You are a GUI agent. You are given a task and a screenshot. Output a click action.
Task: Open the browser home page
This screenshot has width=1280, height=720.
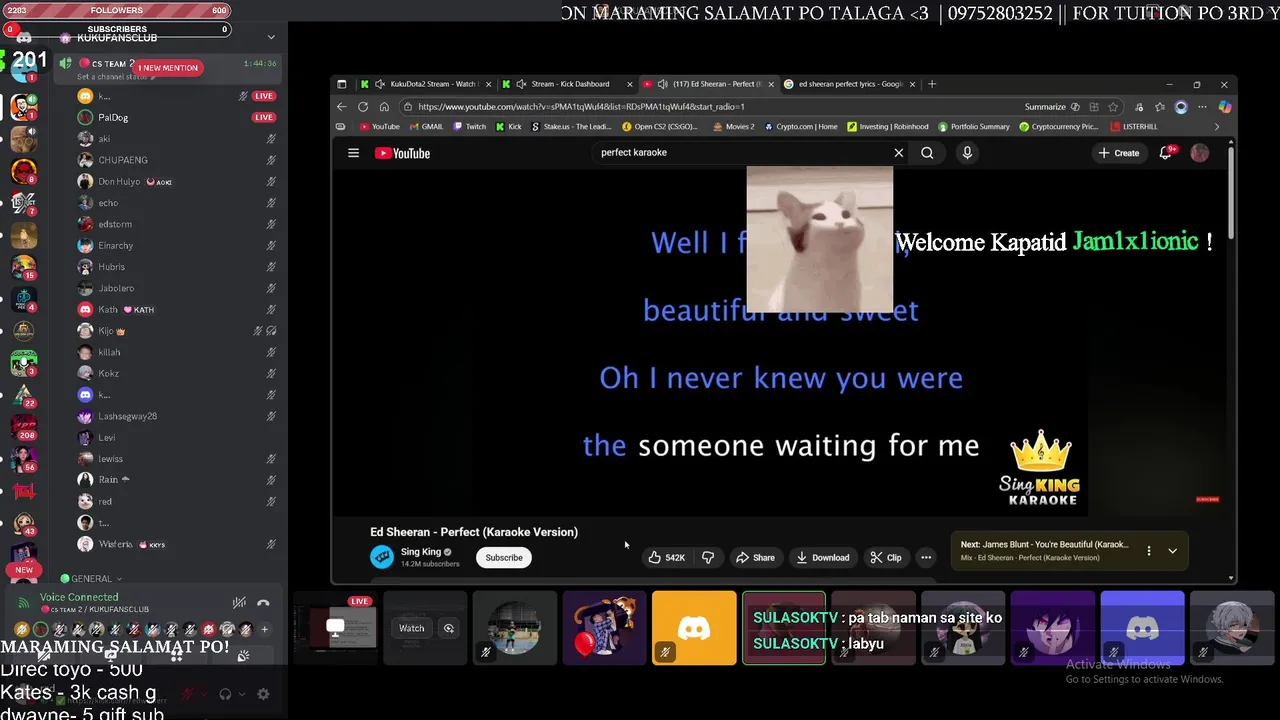click(x=384, y=106)
